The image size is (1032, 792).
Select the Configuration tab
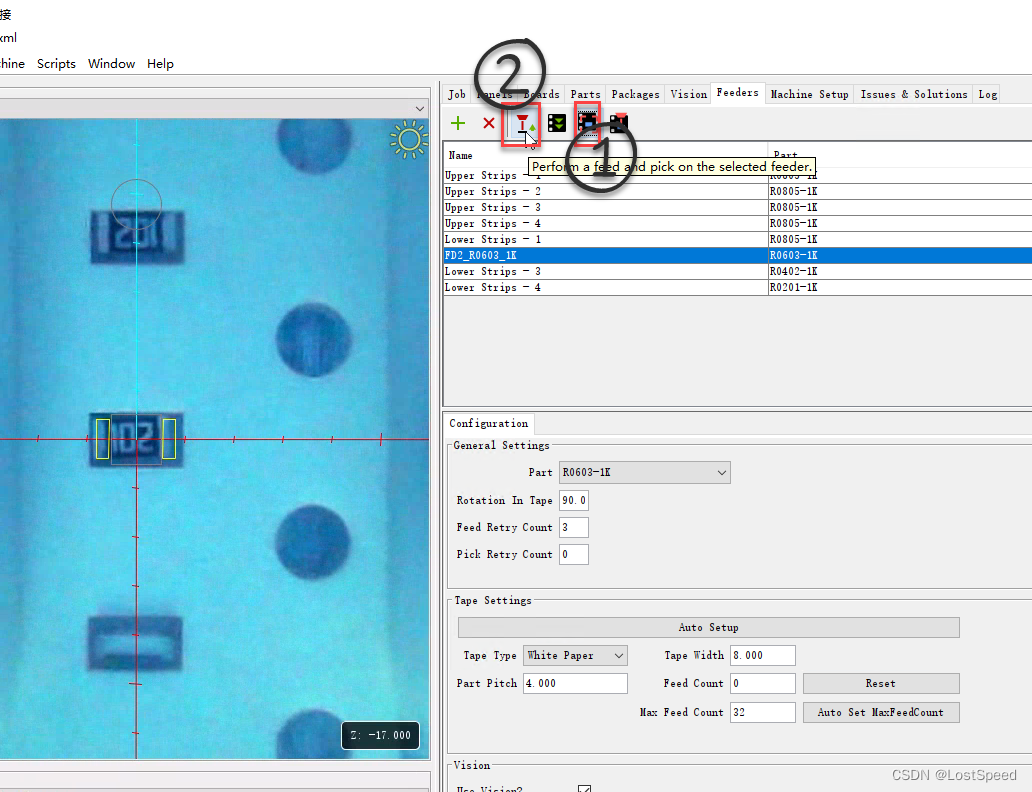488,423
